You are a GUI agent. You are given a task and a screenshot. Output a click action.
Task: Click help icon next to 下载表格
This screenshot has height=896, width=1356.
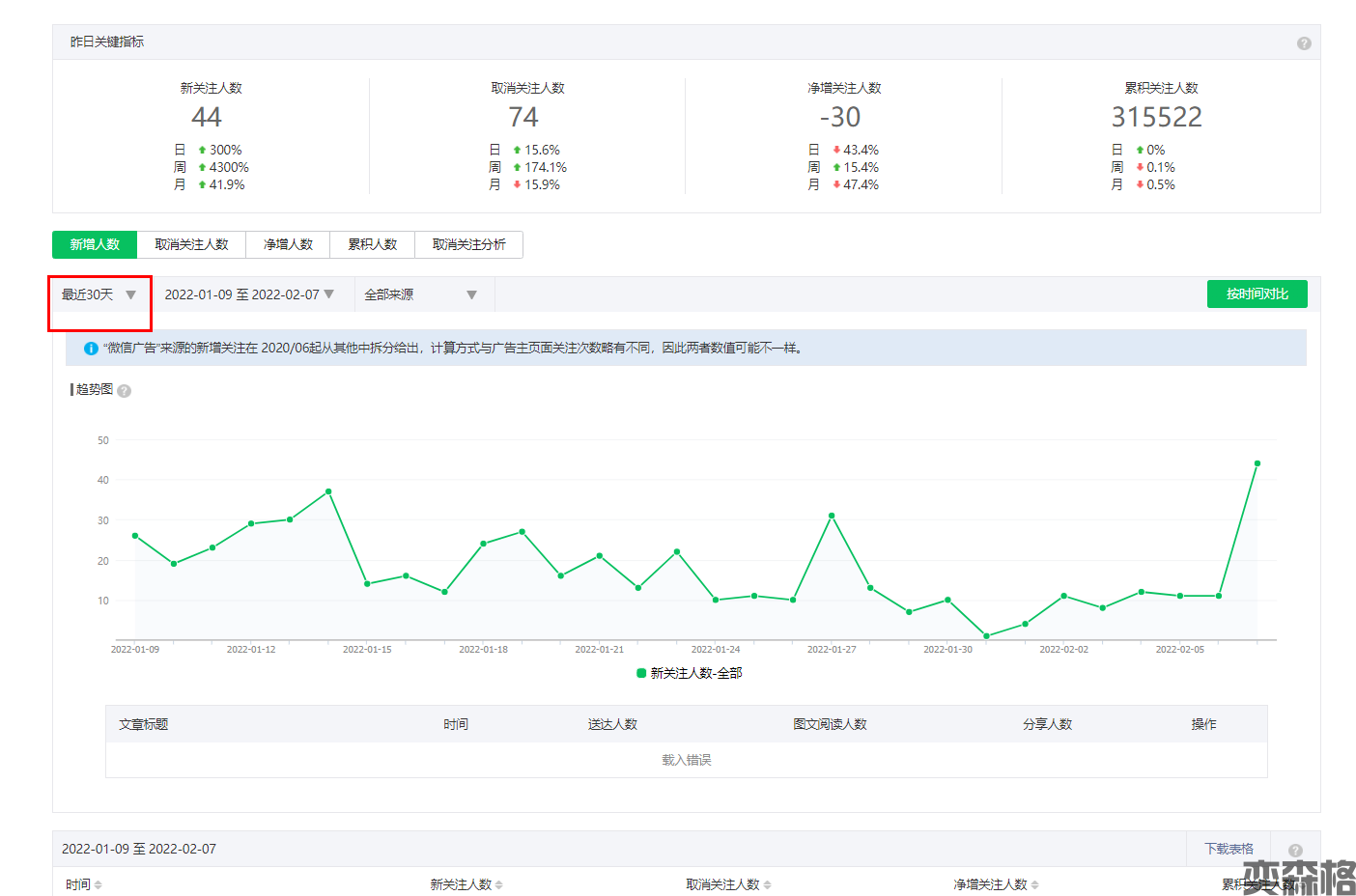tap(1295, 851)
